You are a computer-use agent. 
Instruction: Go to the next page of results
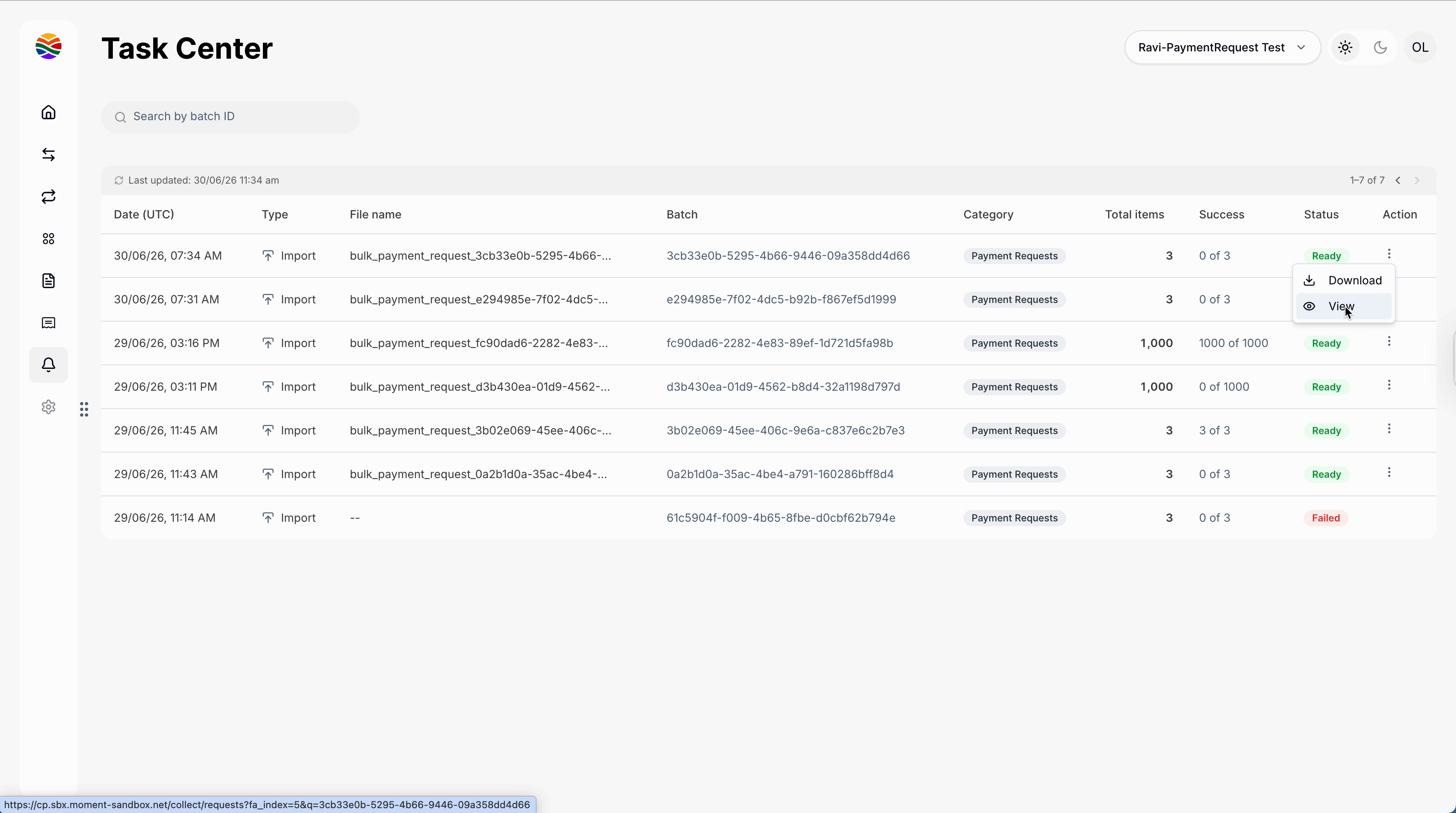(x=1417, y=180)
